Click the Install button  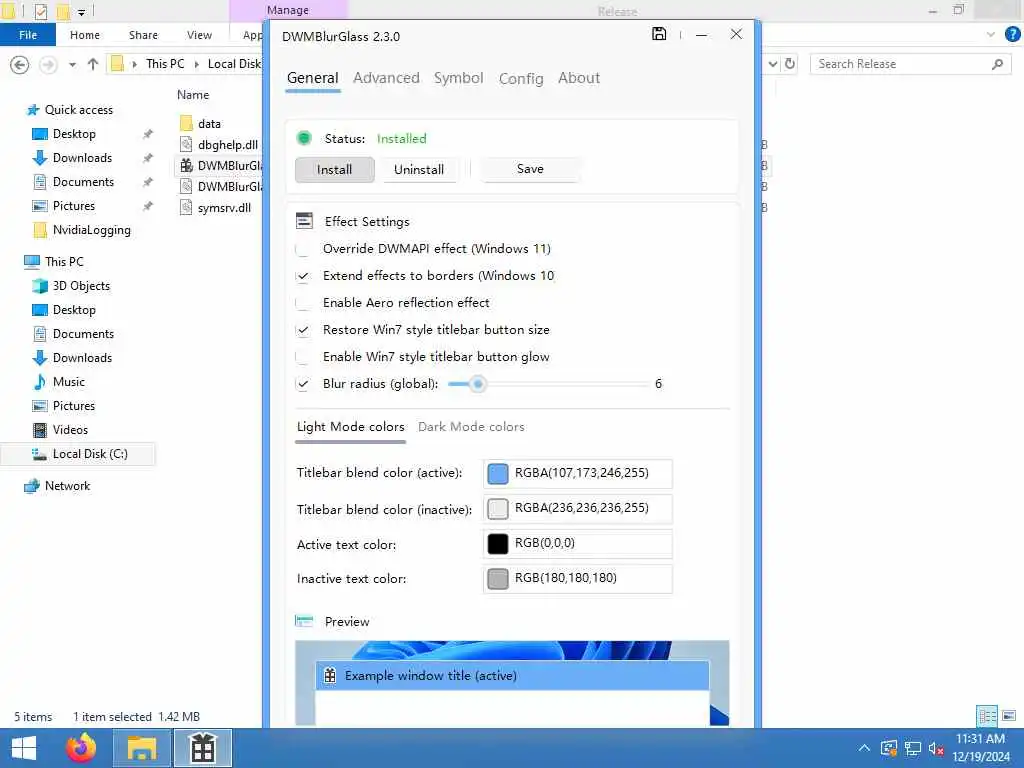click(x=334, y=170)
